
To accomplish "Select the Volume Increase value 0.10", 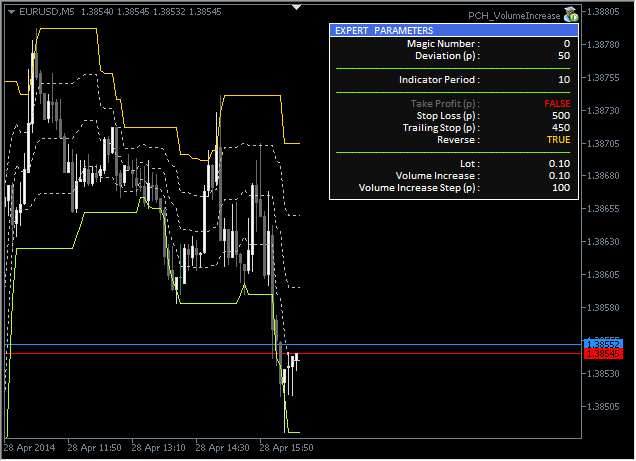I will point(559,176).
